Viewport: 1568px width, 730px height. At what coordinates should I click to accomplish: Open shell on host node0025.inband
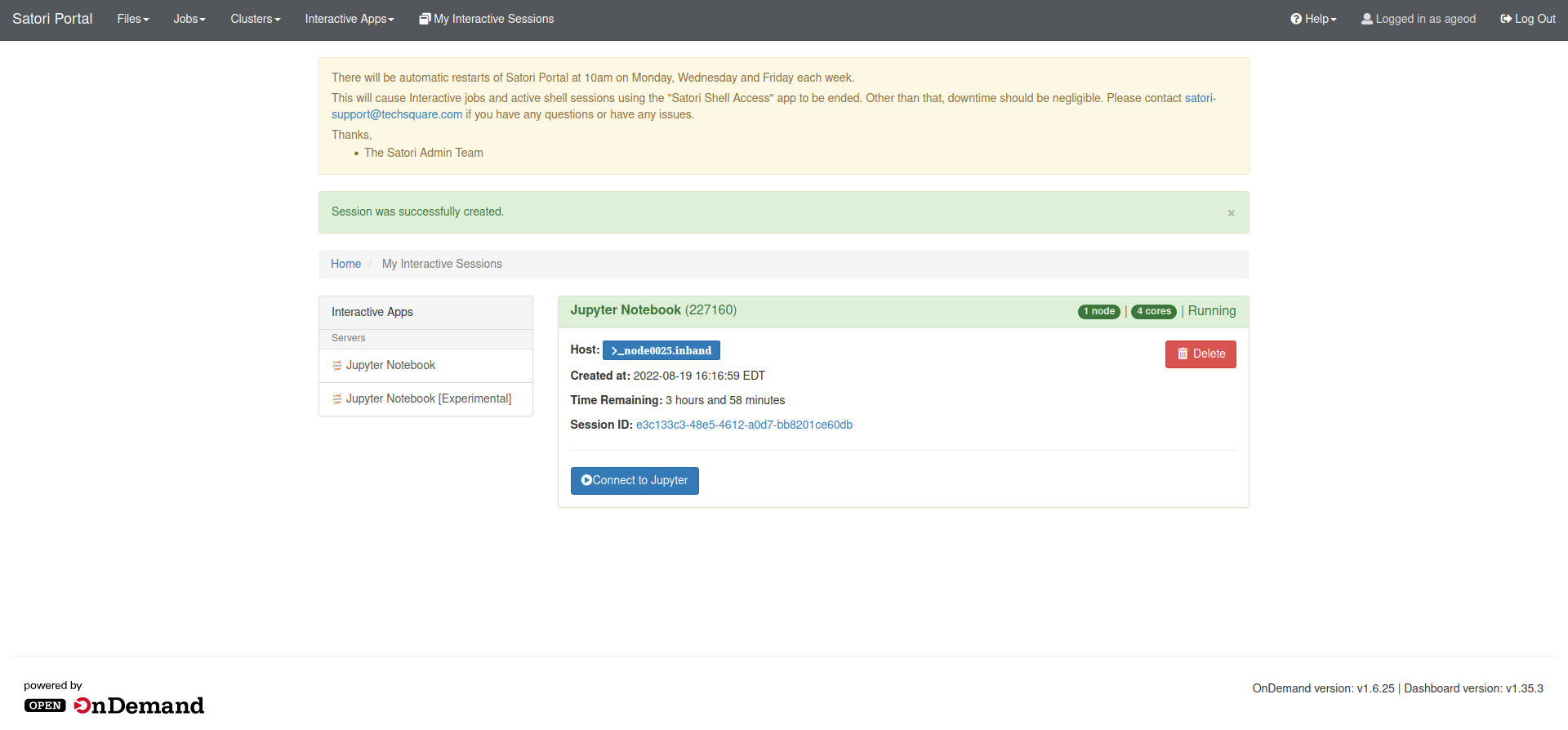click(x=661, y=350)
